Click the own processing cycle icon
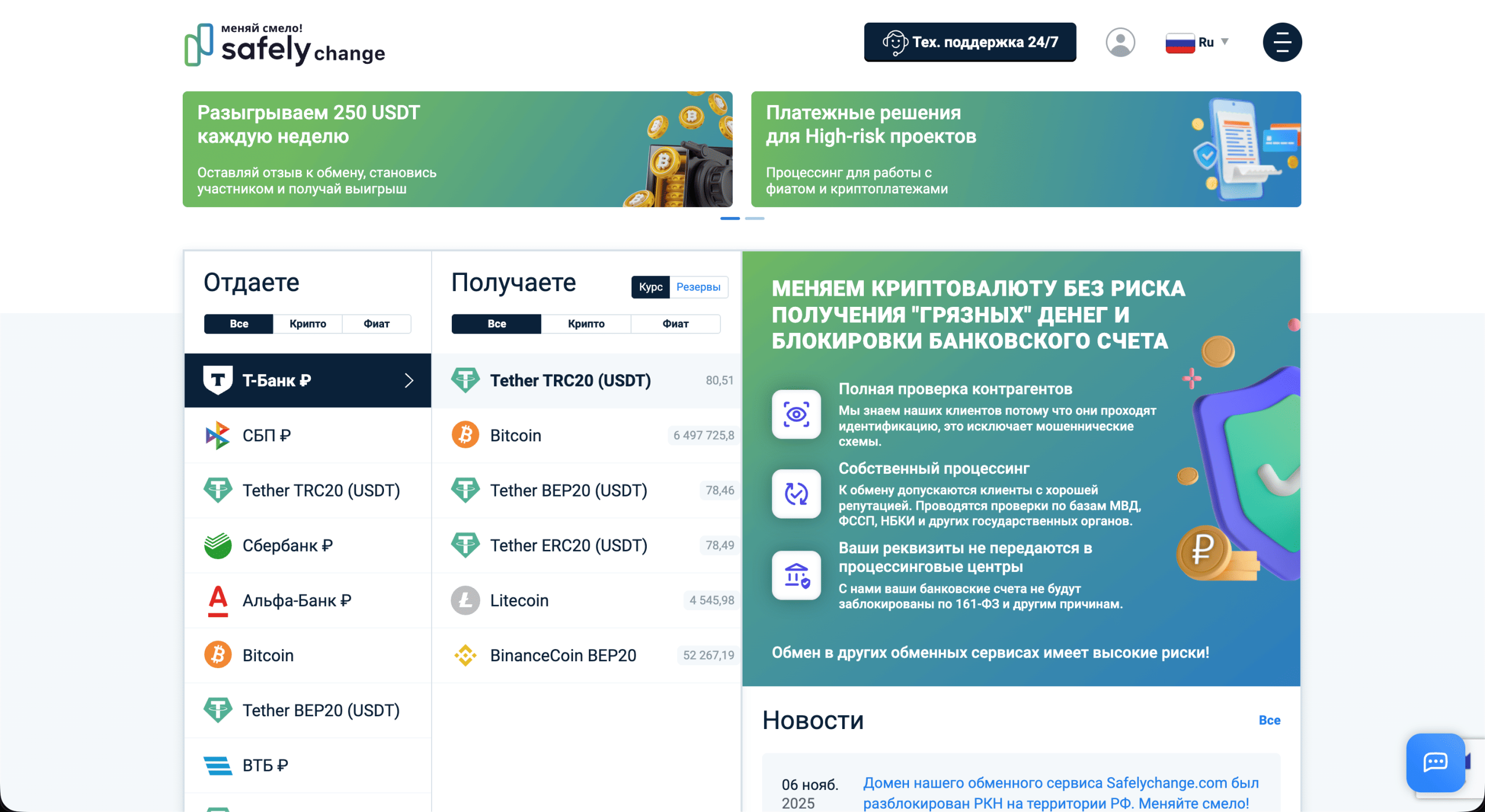This screenshot has height=812, width=1485. coord(796,494)
